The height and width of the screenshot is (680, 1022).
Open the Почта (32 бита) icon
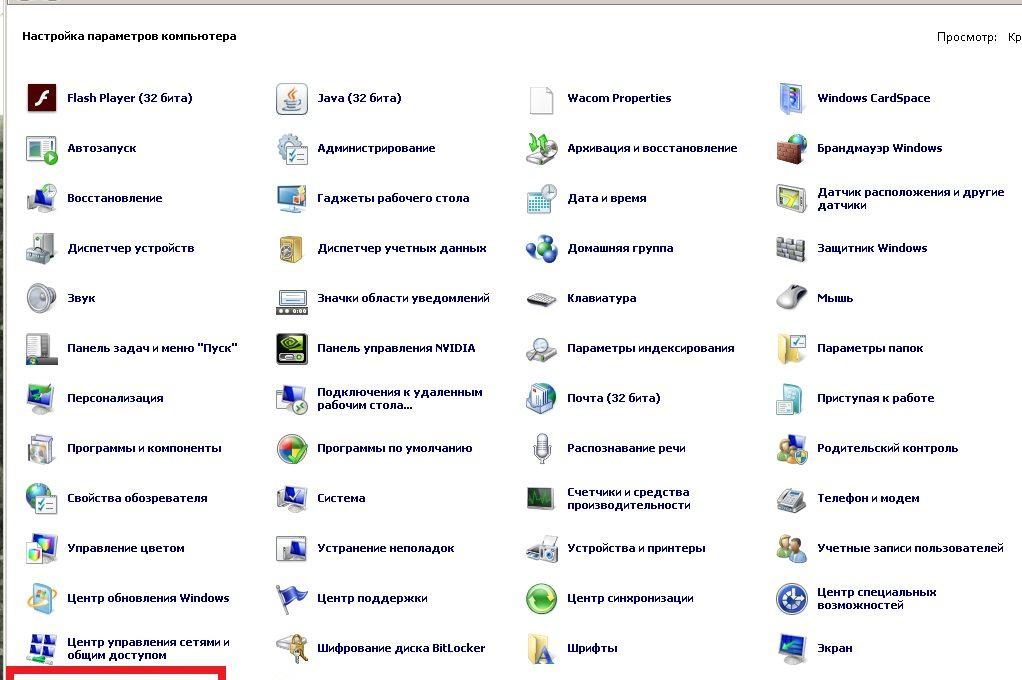(x=542, y=398)
